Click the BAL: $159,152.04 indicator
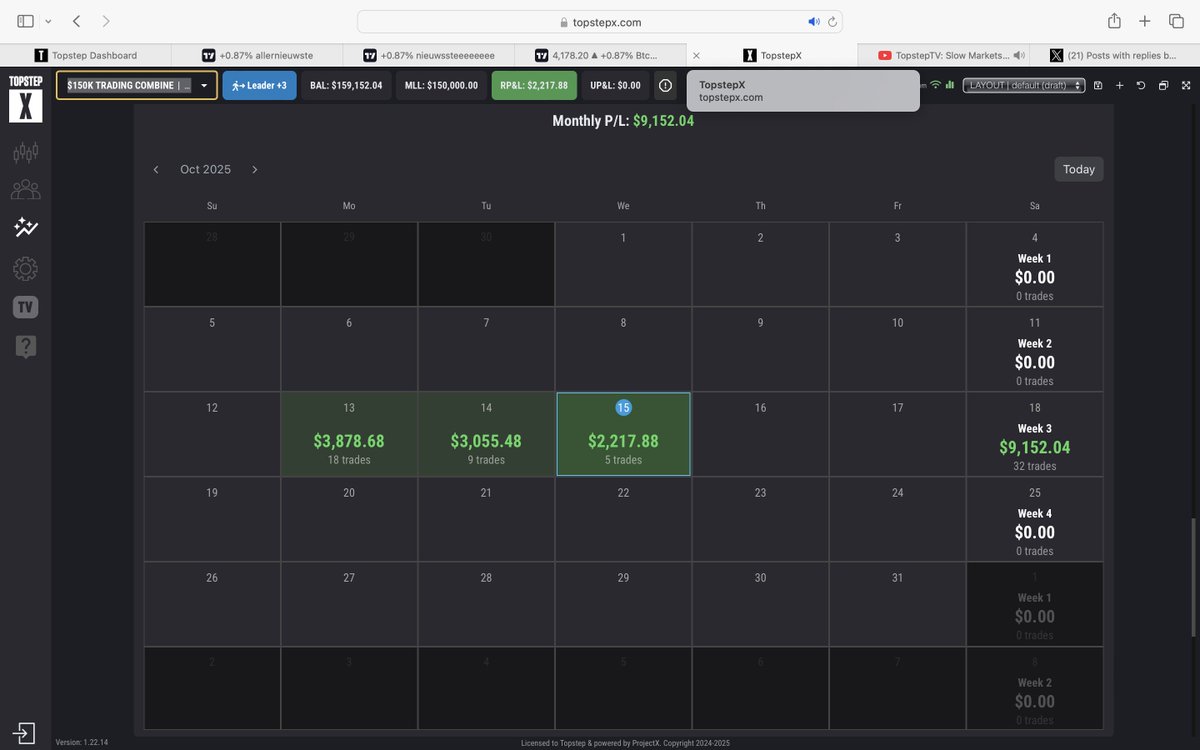1200x750 pixels. [346, 86]
